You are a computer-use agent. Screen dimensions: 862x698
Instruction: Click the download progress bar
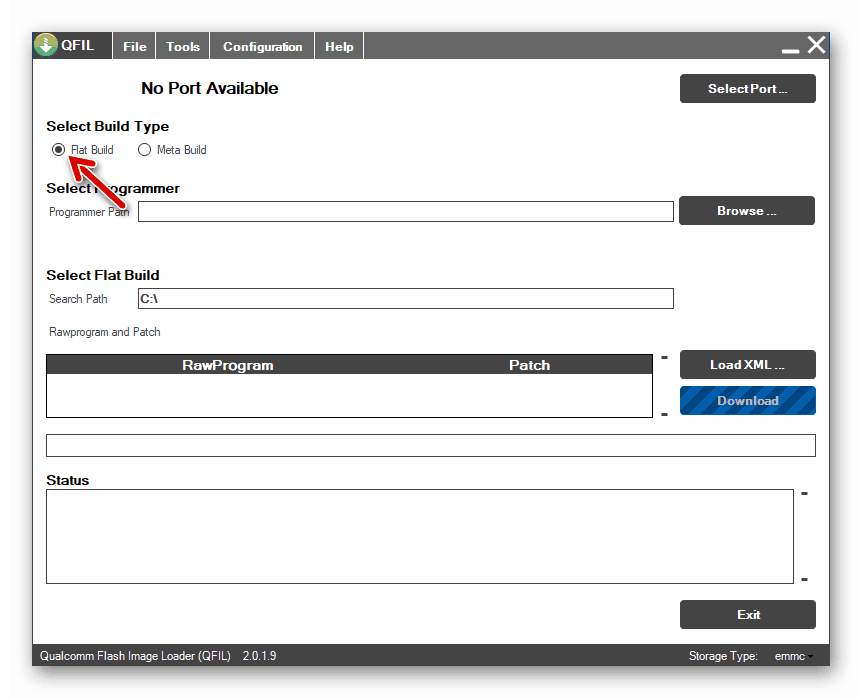click(431, 445)
